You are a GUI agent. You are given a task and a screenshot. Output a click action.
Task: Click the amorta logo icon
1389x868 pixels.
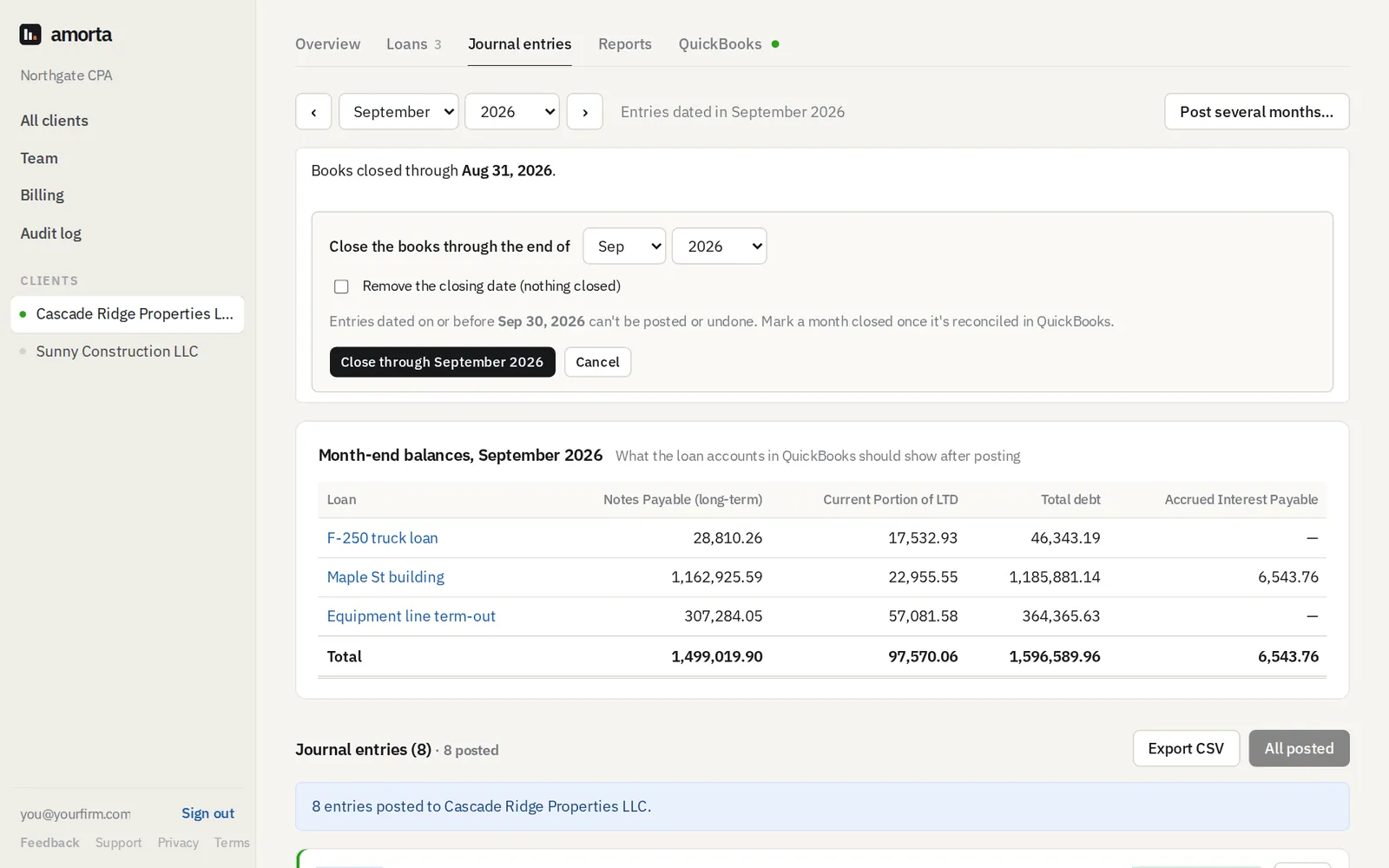30,35
